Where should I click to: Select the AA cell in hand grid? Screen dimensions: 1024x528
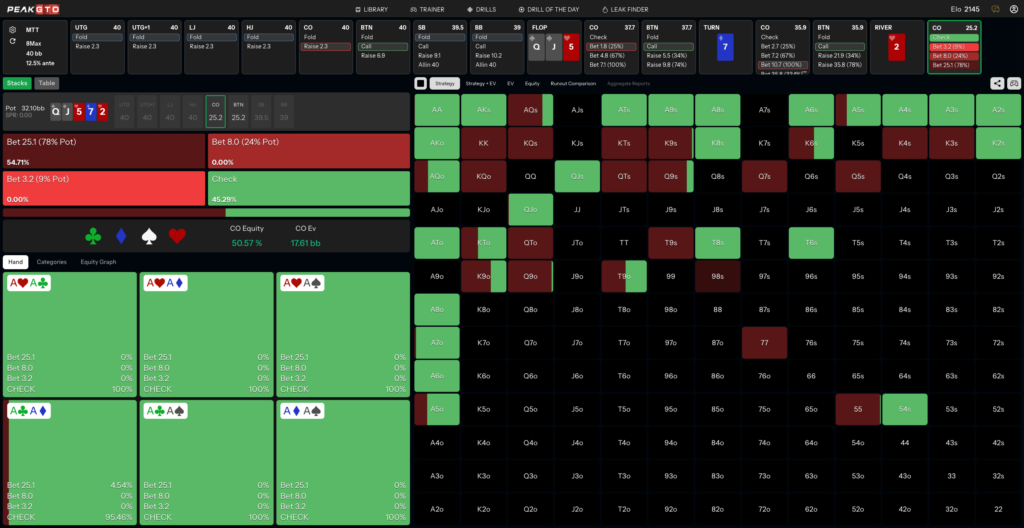coord(437,110)
